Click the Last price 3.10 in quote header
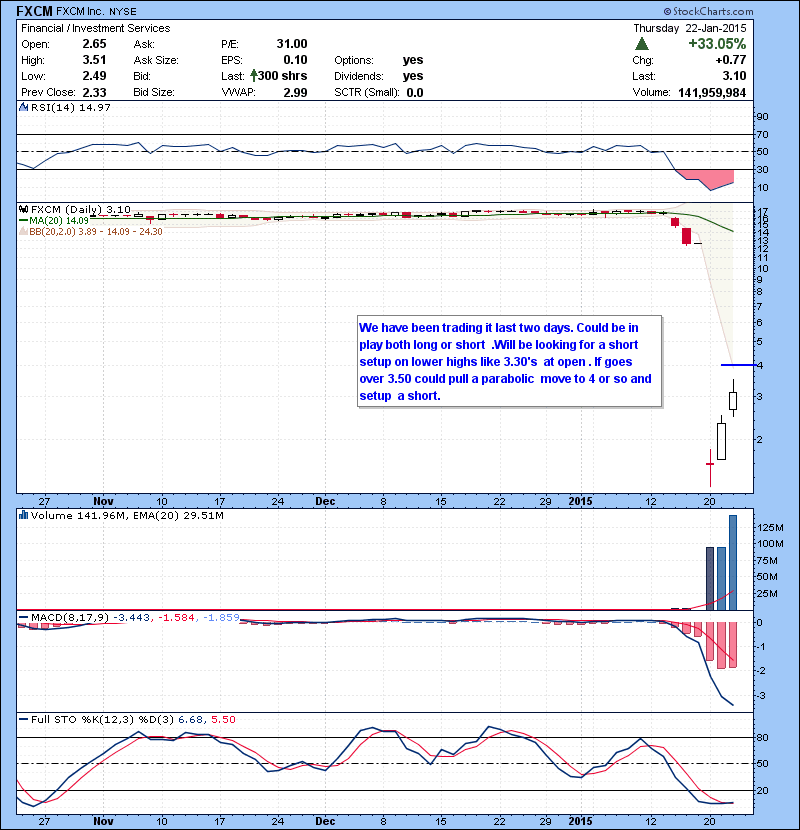The image size is (800, 830). (x=734, y=76)
